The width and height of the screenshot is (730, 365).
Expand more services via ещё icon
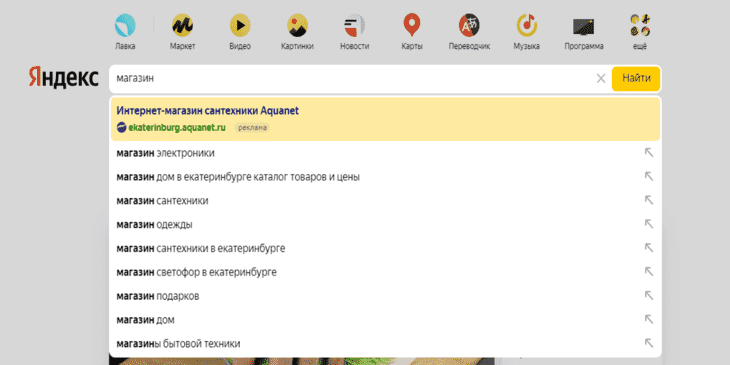coord(640,25)
